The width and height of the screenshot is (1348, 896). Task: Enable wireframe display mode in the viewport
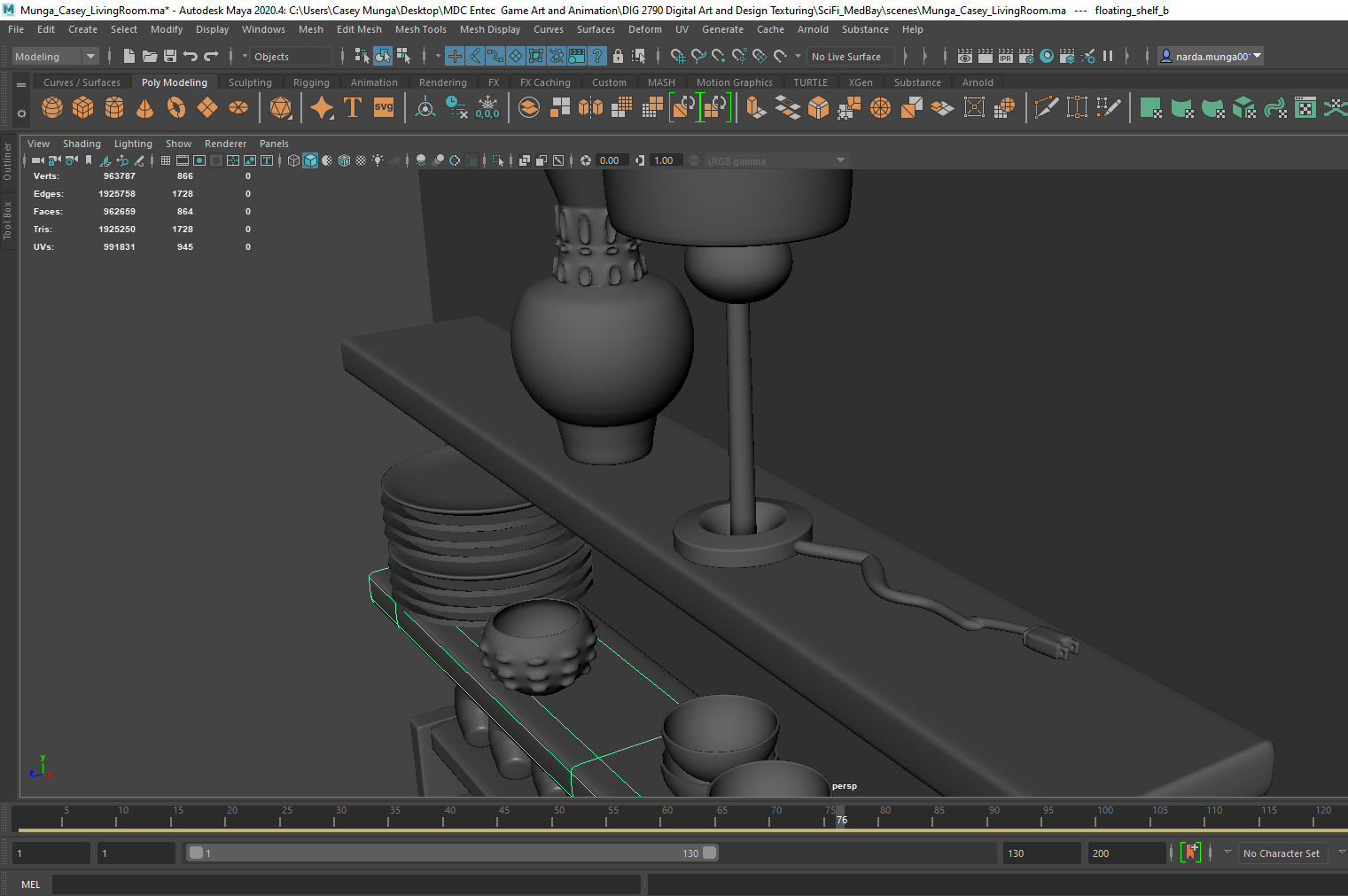tap(292, 160)
